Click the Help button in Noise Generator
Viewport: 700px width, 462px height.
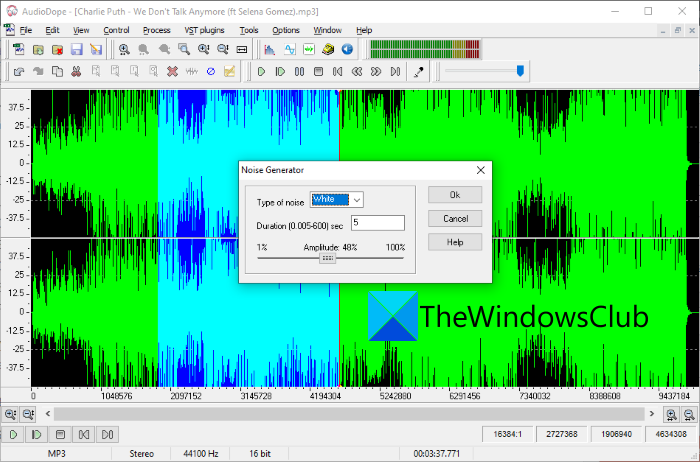[455, 242]
